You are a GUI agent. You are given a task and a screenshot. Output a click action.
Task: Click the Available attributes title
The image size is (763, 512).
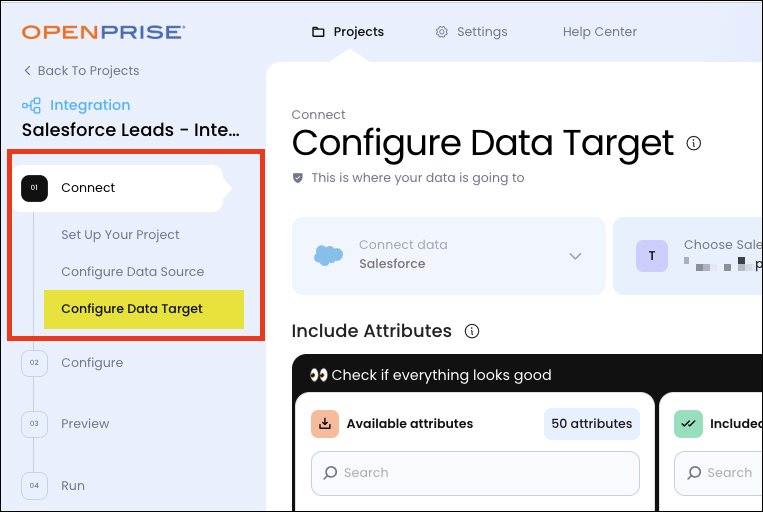(x=410, y=424)
